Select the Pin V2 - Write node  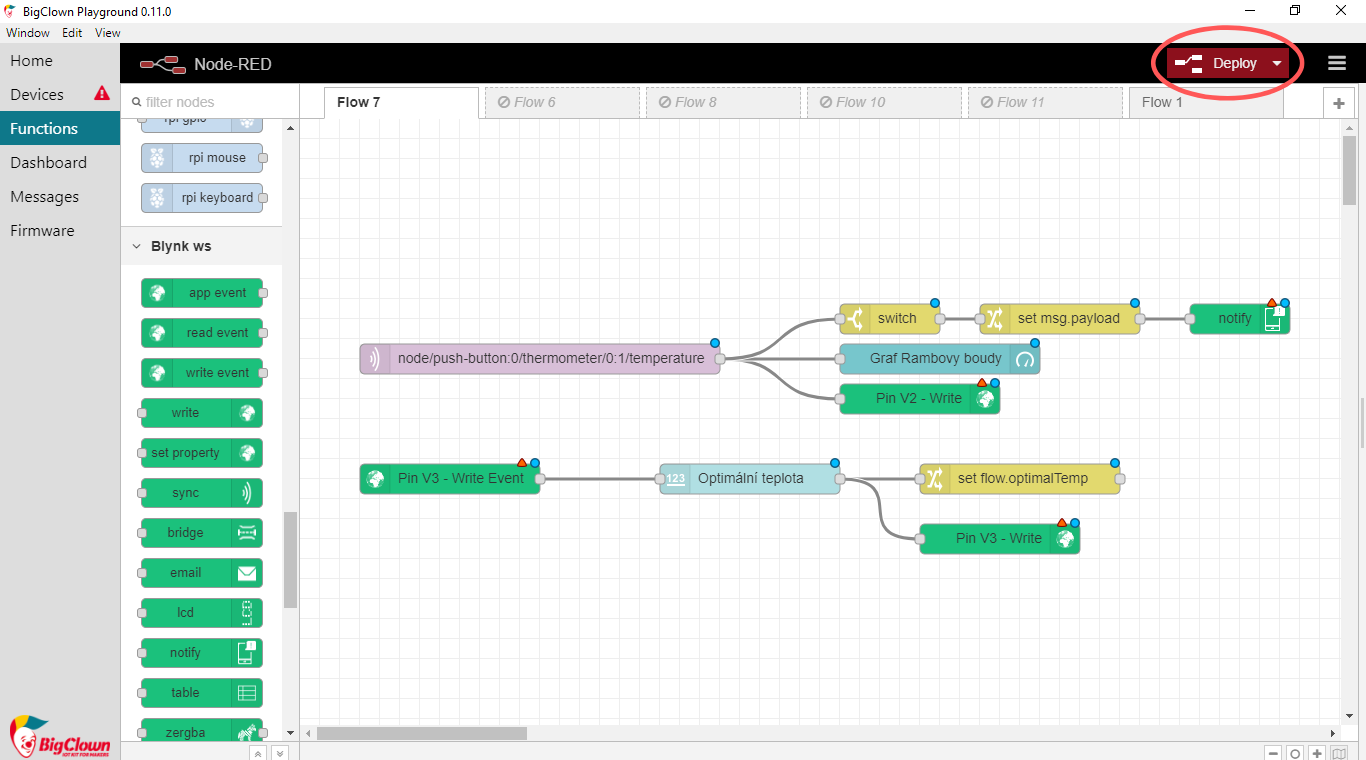[x=920, y=398]
